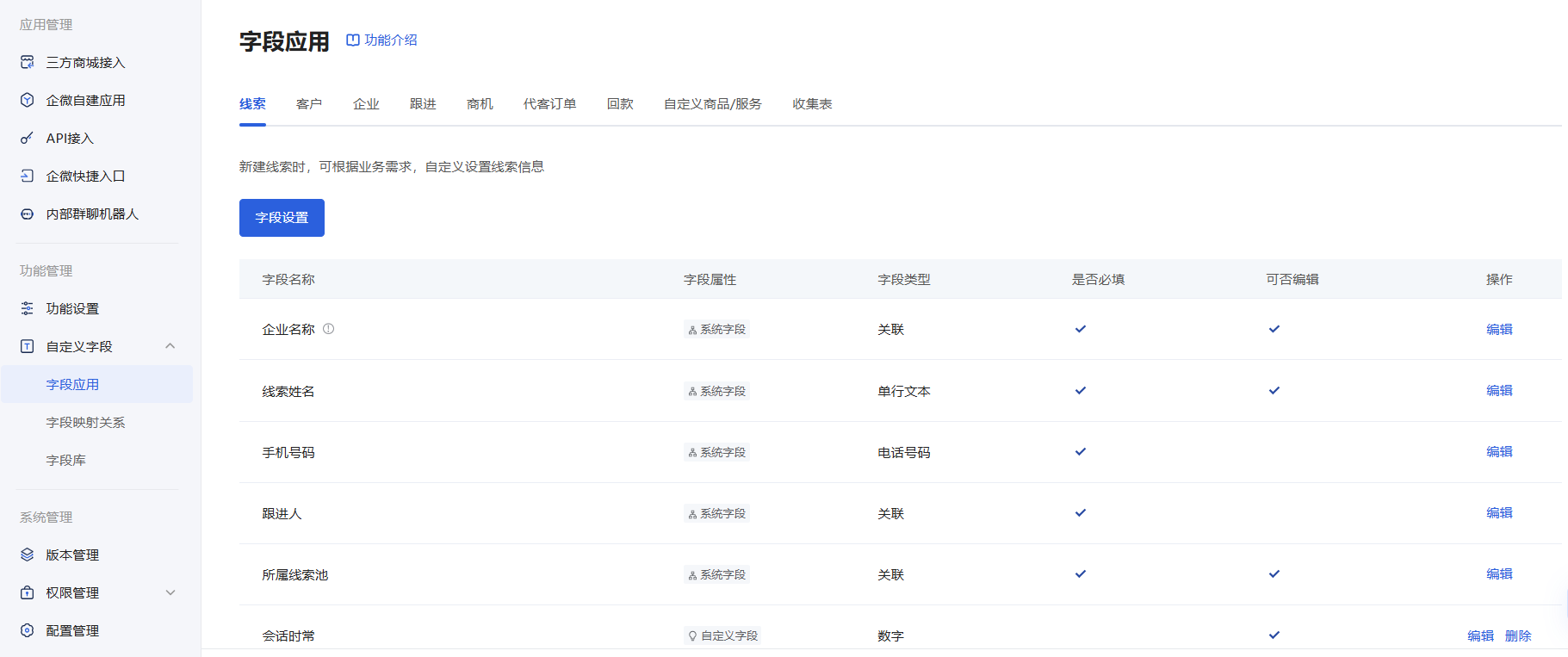The width and height of the screenshot is (1568, 657).
Task: Click the 系统字段 tag in 手机号码 row
Action: pyautogui.click(x=717, y=452)
